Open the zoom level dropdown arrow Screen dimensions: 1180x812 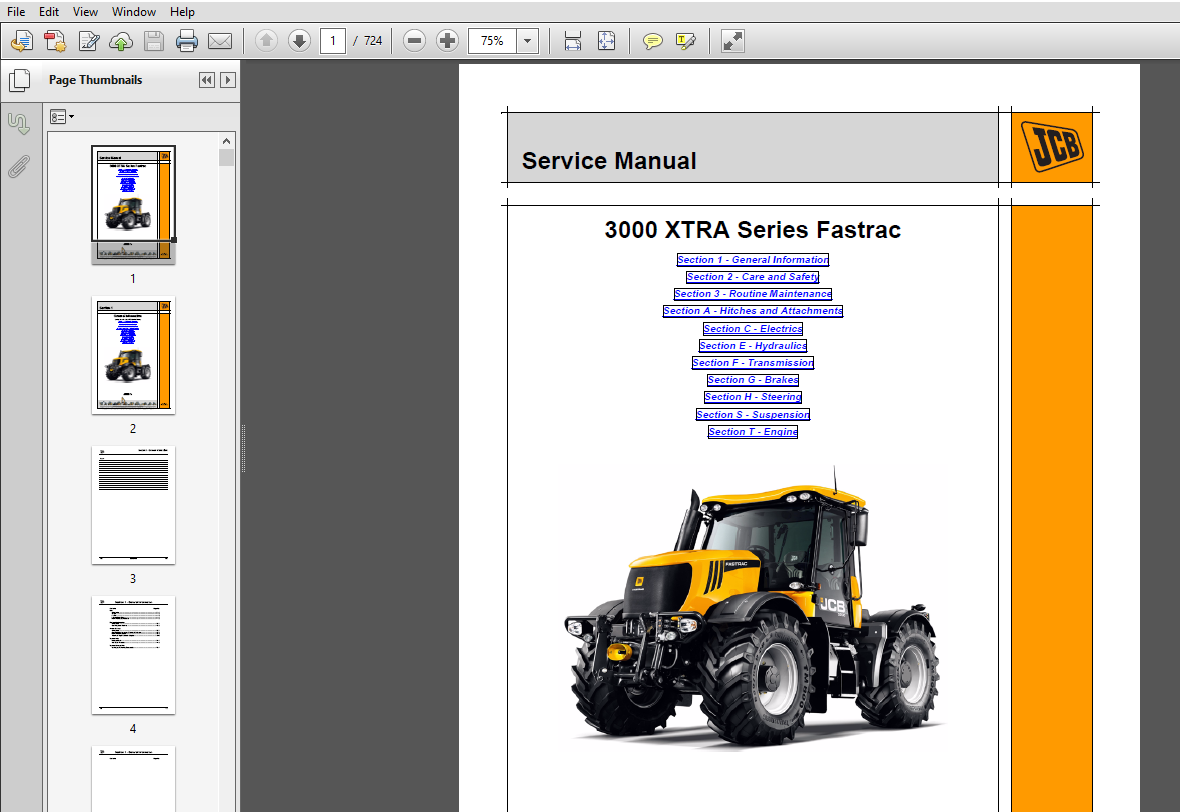click(x=528, y=41)
